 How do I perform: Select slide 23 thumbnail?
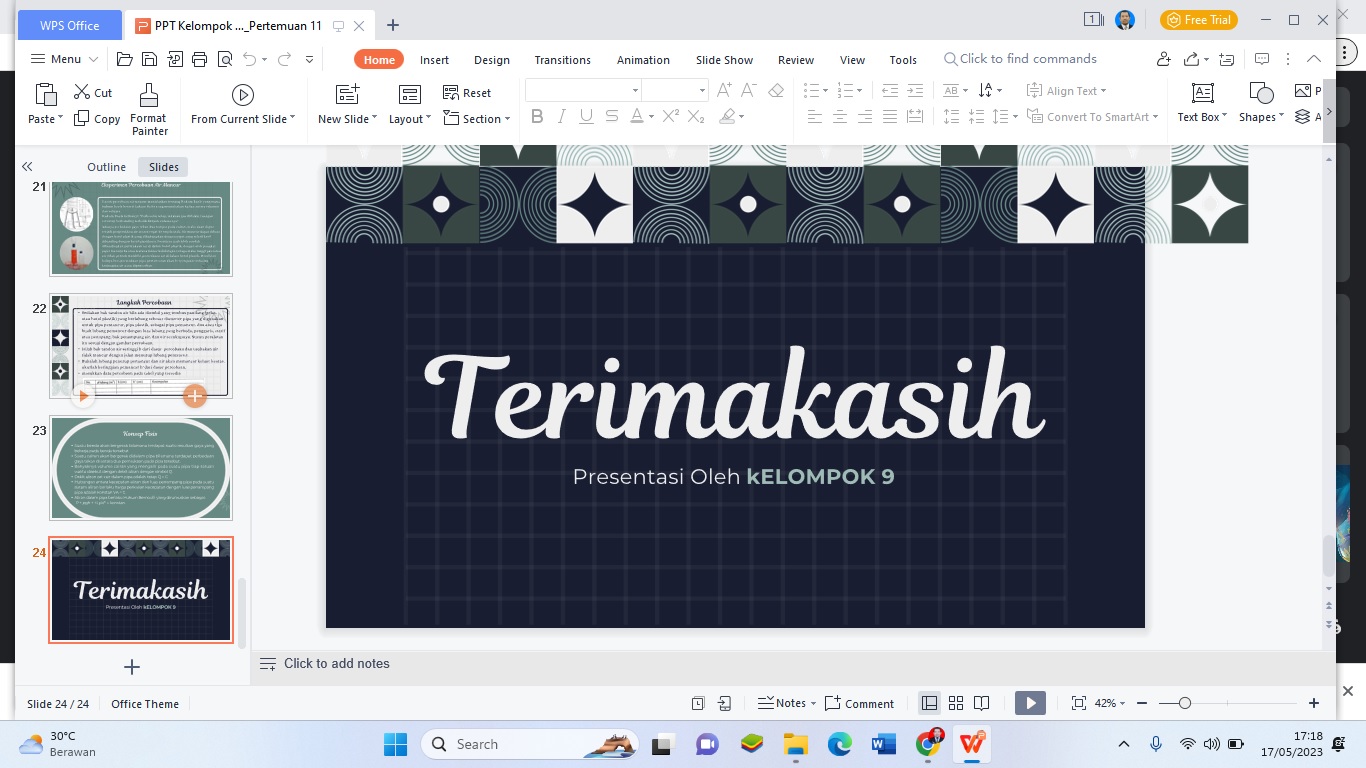coord(141,467)
